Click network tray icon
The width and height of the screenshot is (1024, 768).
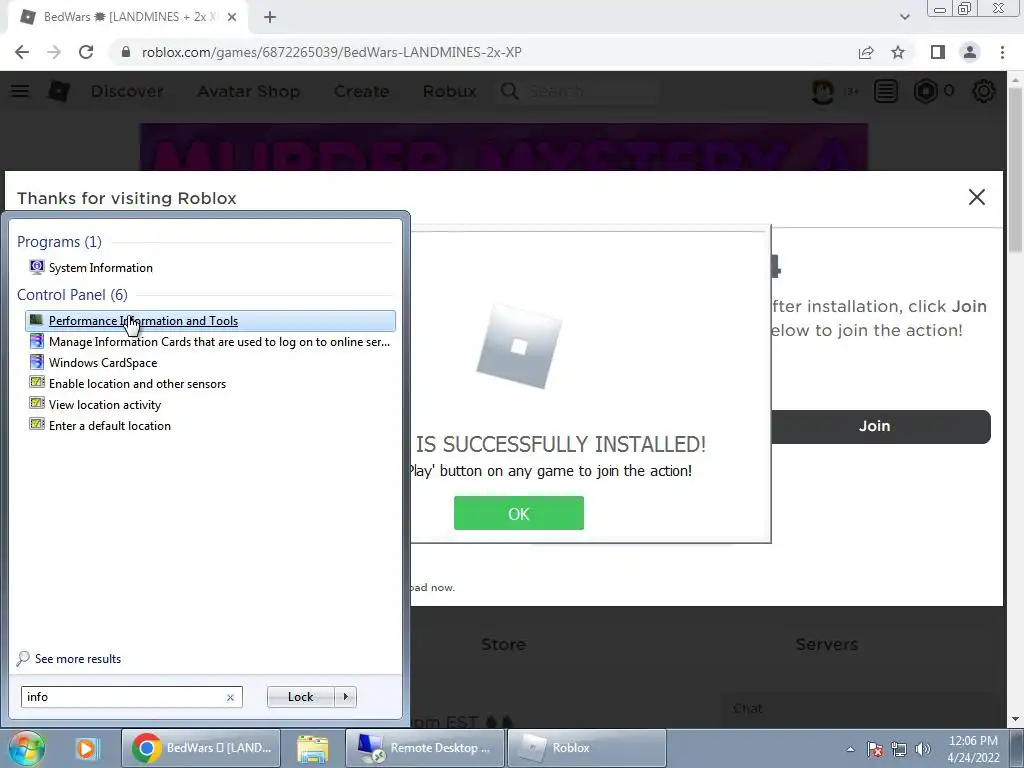(x=899, y=749)
